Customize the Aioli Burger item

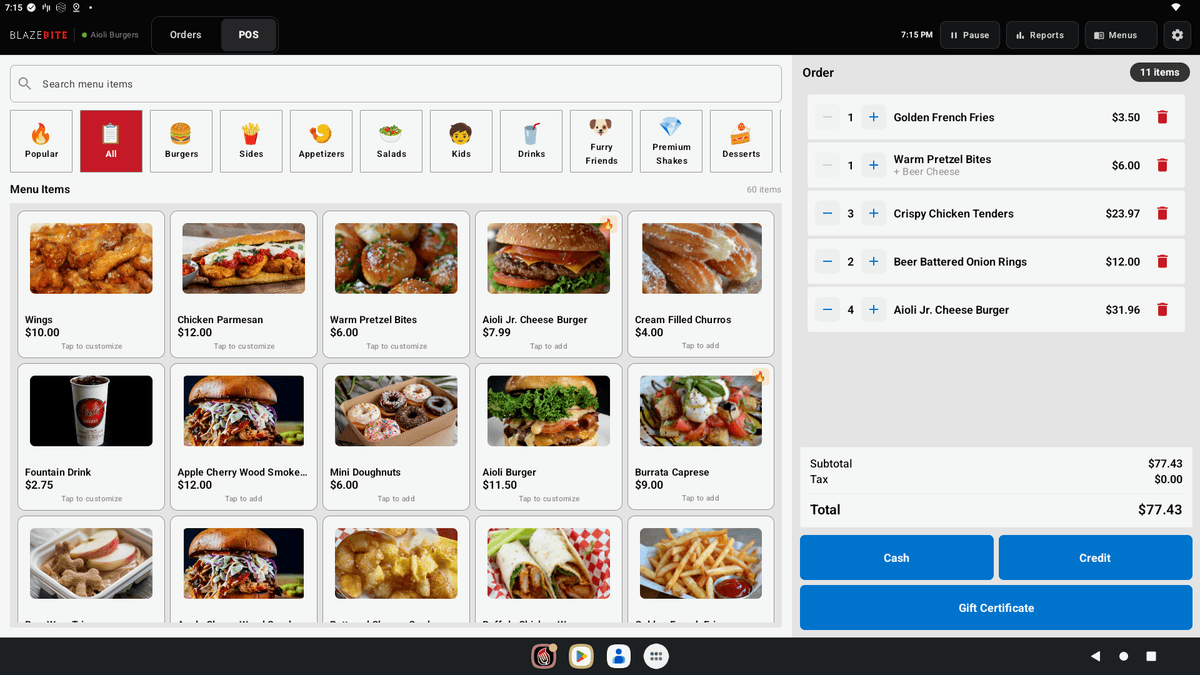click(549, 437)
